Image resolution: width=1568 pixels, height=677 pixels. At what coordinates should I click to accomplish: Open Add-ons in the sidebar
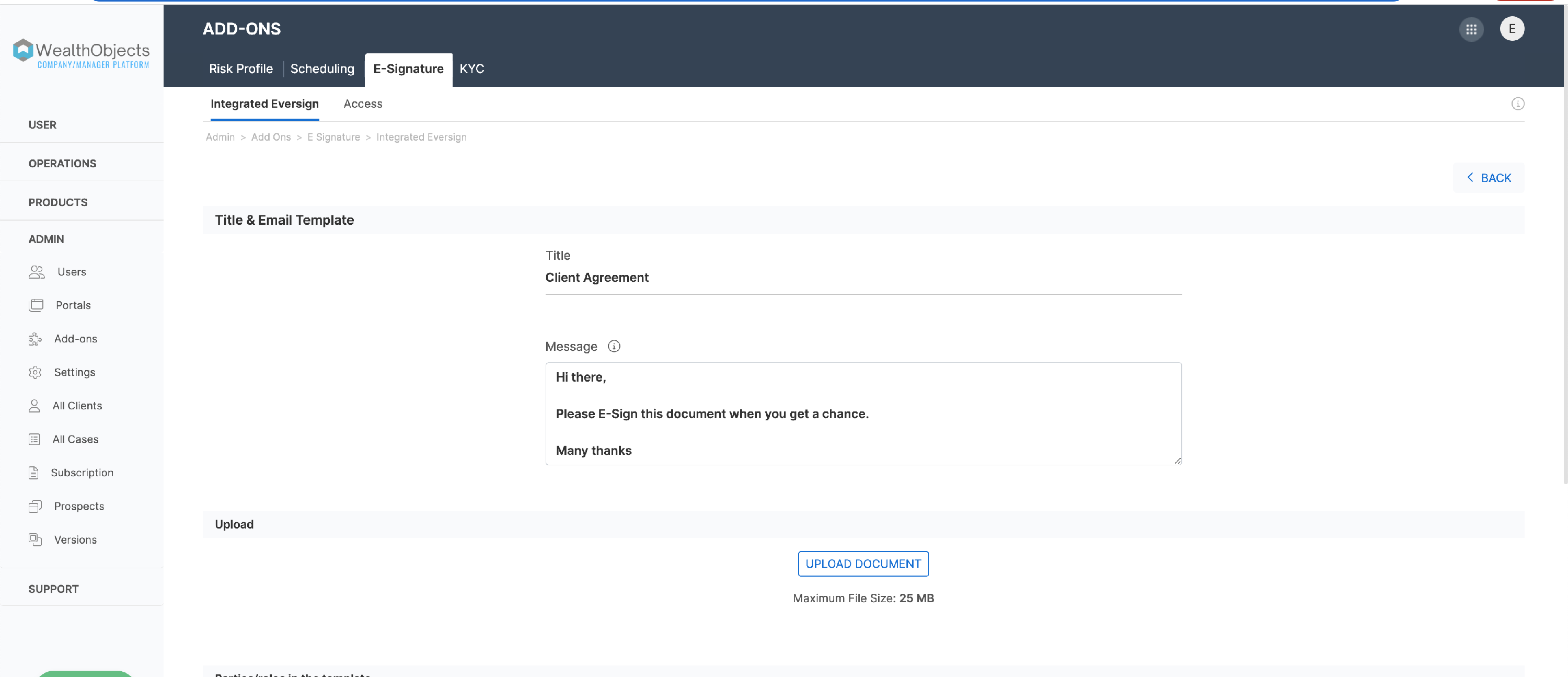[75, 339]
